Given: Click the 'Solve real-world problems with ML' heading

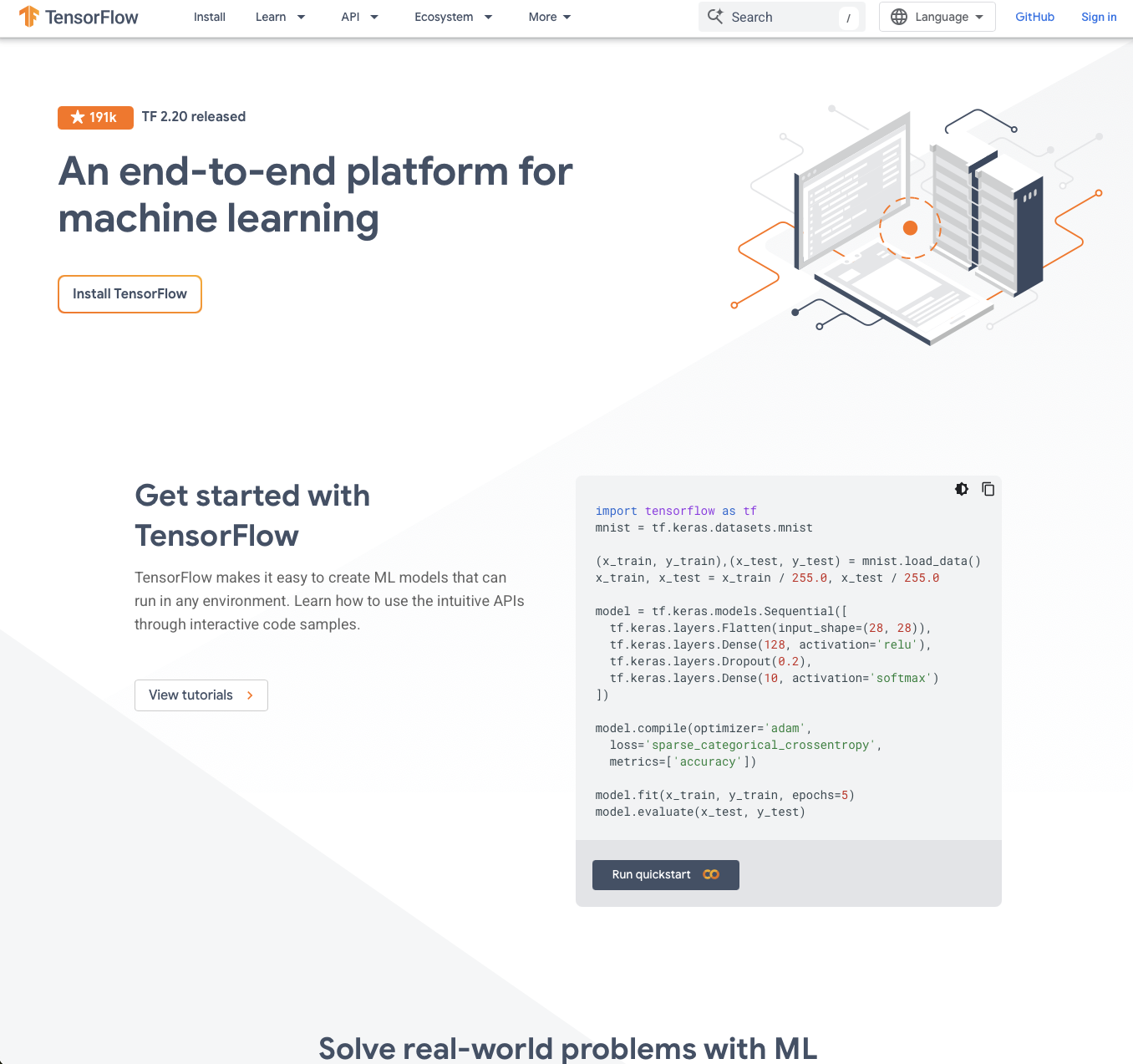Looking at the screenshot, I should tap(568, 1048).
